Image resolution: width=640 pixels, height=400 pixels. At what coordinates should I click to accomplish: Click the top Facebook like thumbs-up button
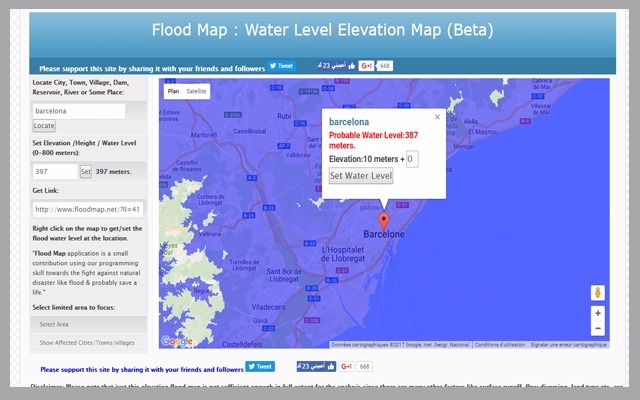coord(337,66)
